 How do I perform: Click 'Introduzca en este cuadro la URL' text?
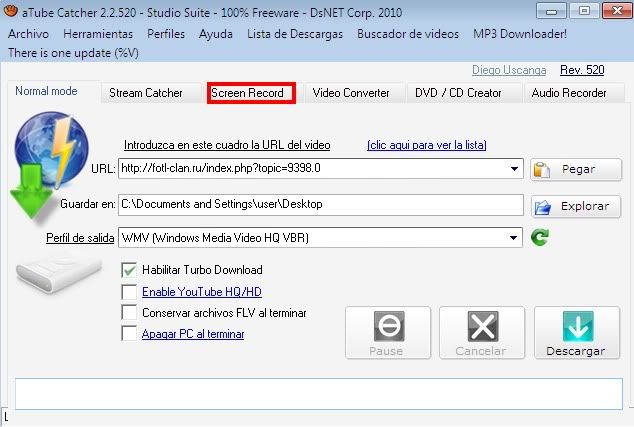(227, 145)
